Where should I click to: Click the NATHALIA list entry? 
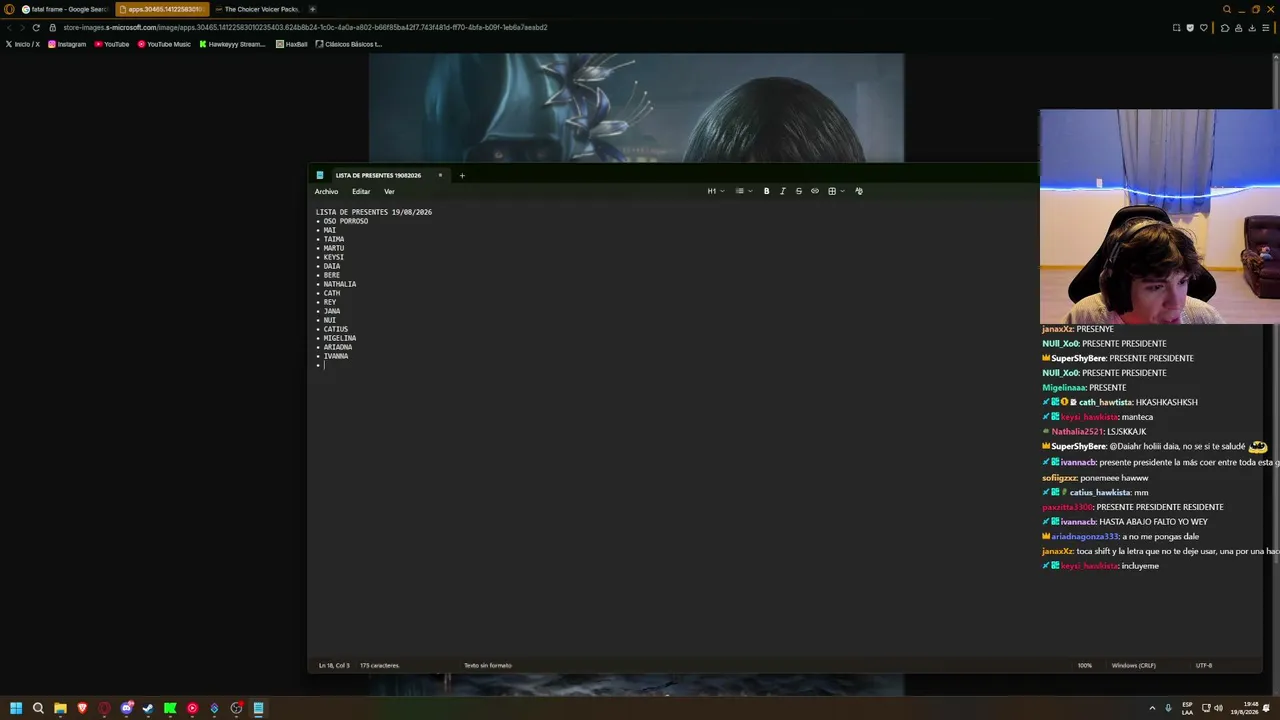click(x=340, y=284)
